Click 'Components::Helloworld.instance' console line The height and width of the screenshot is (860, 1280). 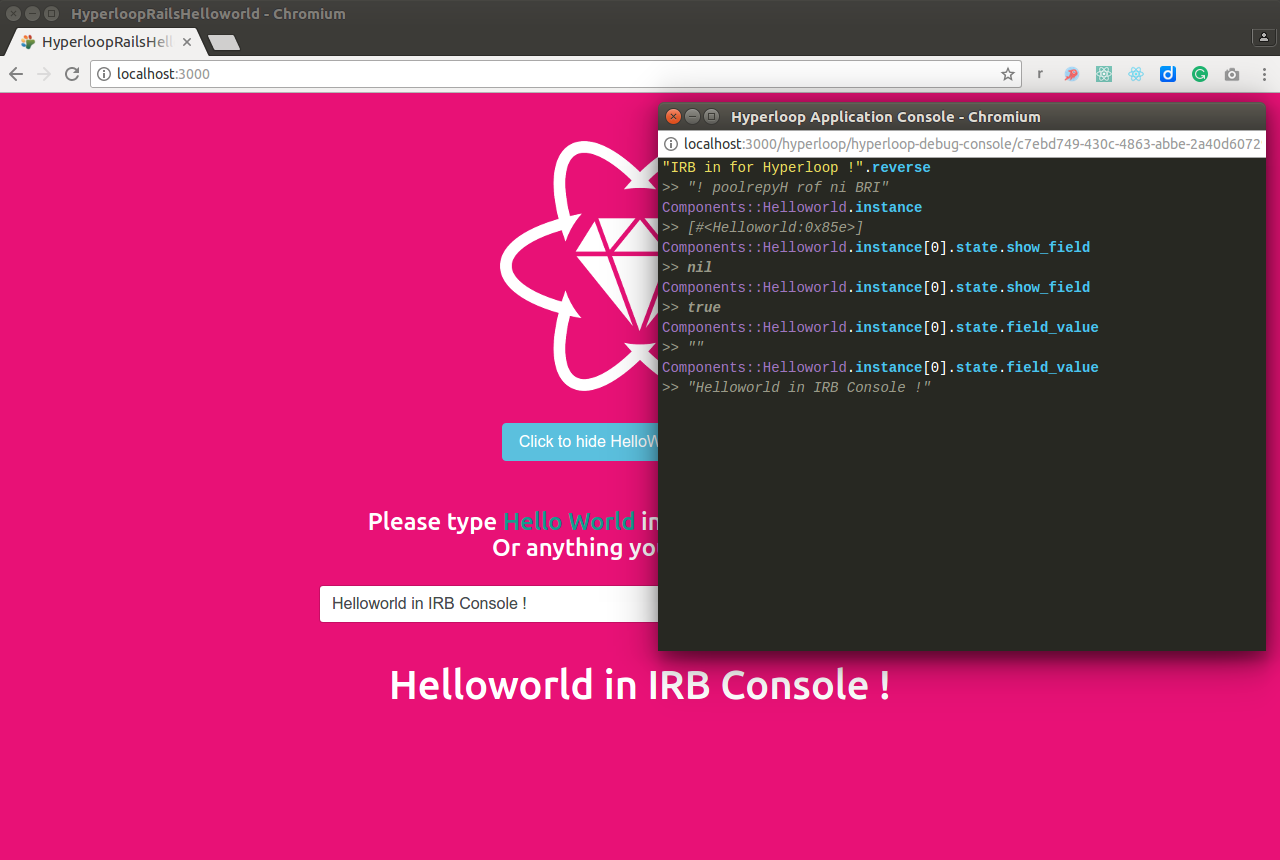[x=792, y=207]
